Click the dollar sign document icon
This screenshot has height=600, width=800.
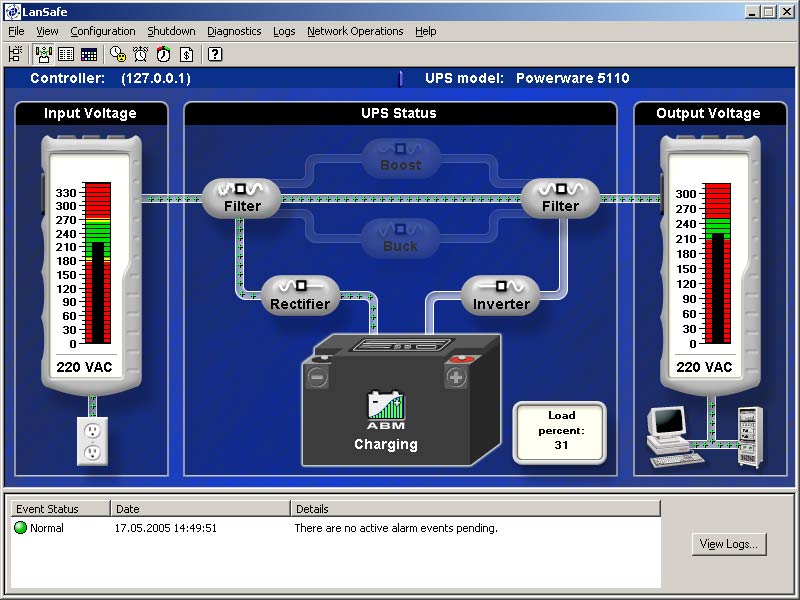pyautogui.click(x=186, y=54)
